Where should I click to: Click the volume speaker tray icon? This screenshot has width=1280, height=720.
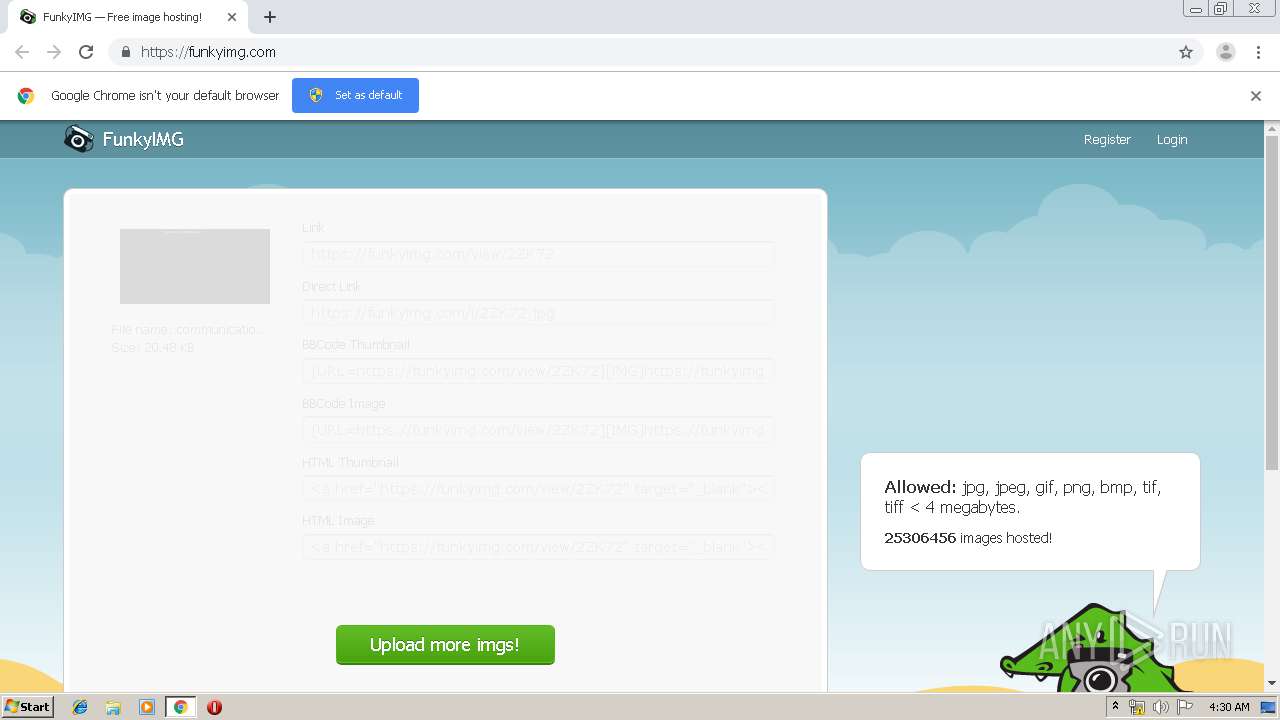tap(1161, 707)
